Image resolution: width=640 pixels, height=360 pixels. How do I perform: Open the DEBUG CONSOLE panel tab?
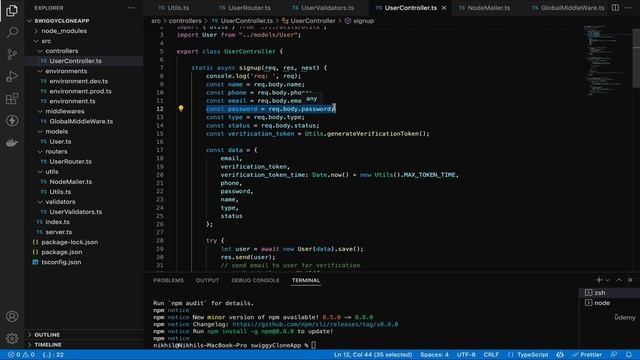click(x=256, y=280)
